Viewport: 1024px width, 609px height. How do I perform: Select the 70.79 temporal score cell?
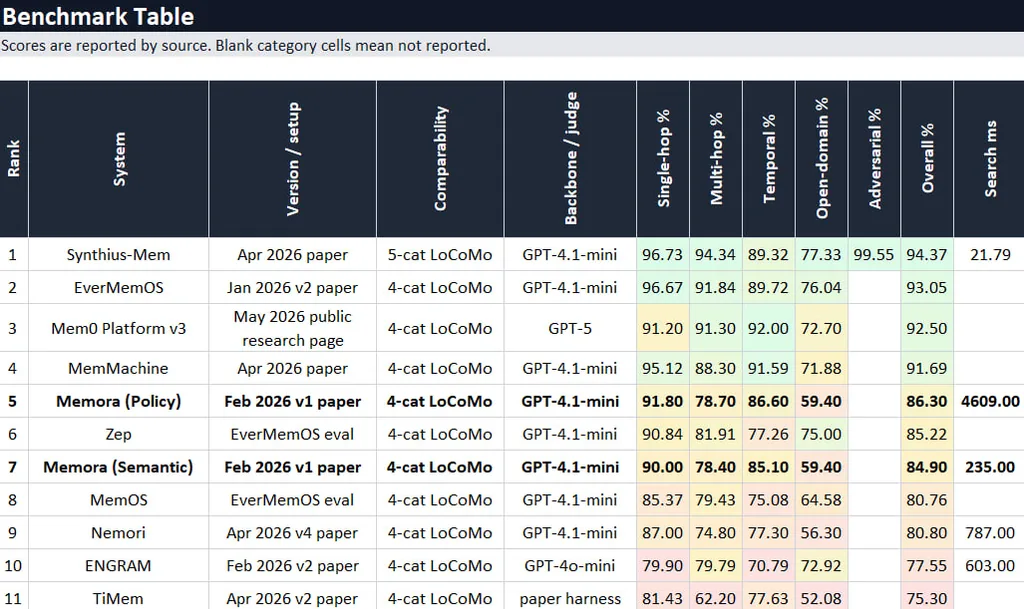[x=769, y=566]
